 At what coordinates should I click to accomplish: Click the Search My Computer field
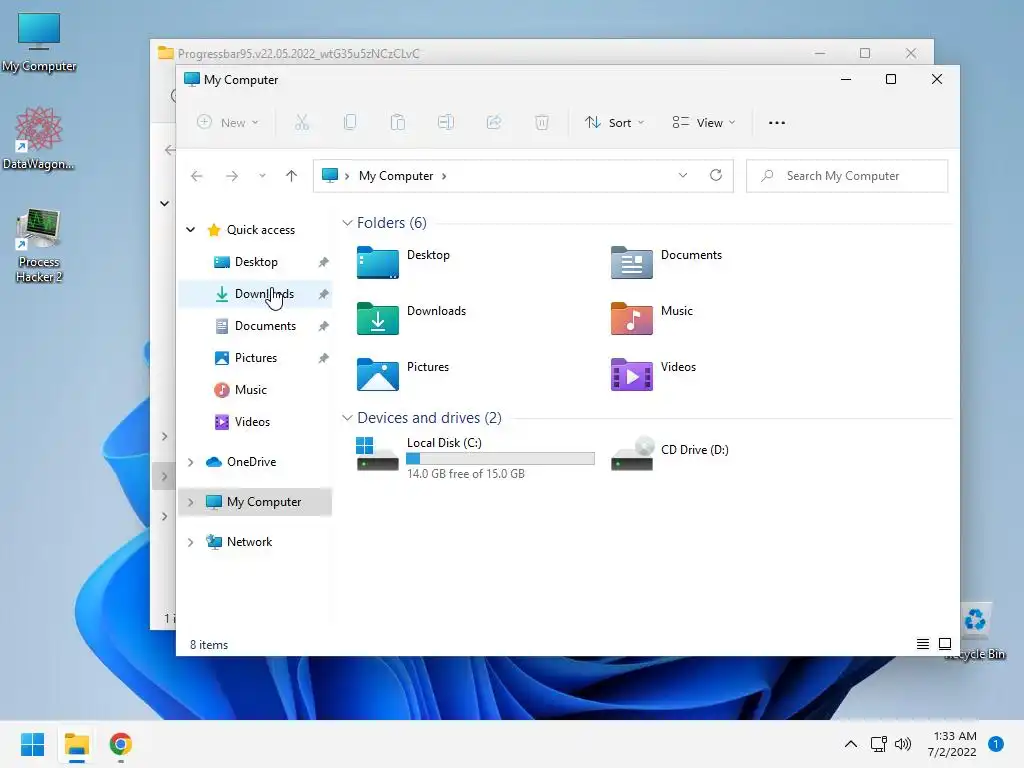(x=846, y=176)
